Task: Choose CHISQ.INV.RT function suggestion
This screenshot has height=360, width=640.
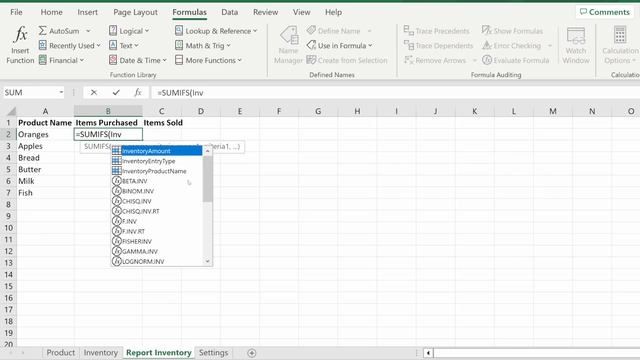Action: coord(157,211)
